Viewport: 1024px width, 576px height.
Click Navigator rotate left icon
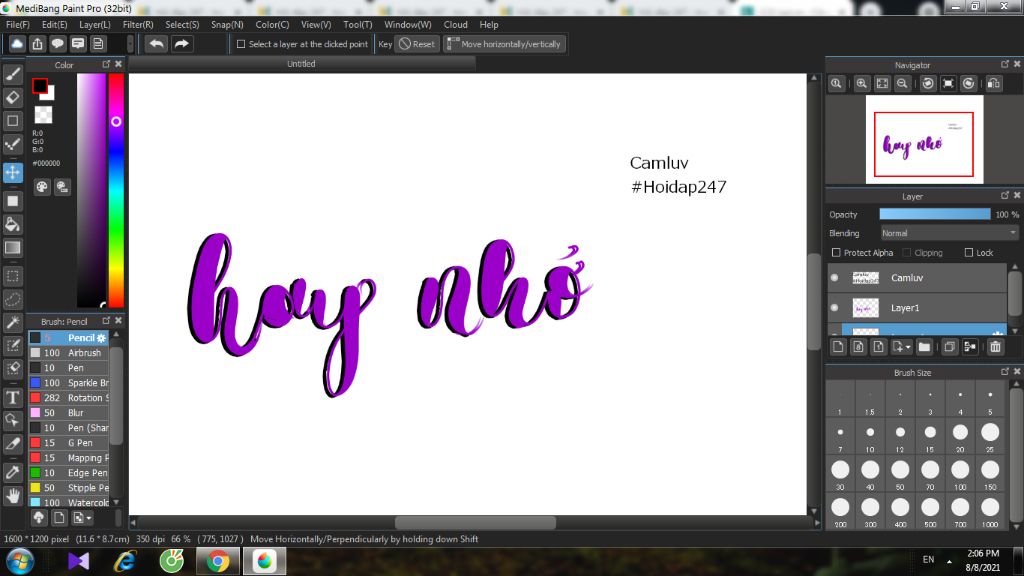[x=928, y=84]
